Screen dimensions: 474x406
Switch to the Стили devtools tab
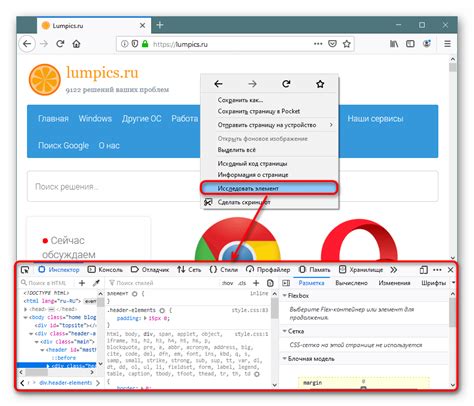click(224, 270)
